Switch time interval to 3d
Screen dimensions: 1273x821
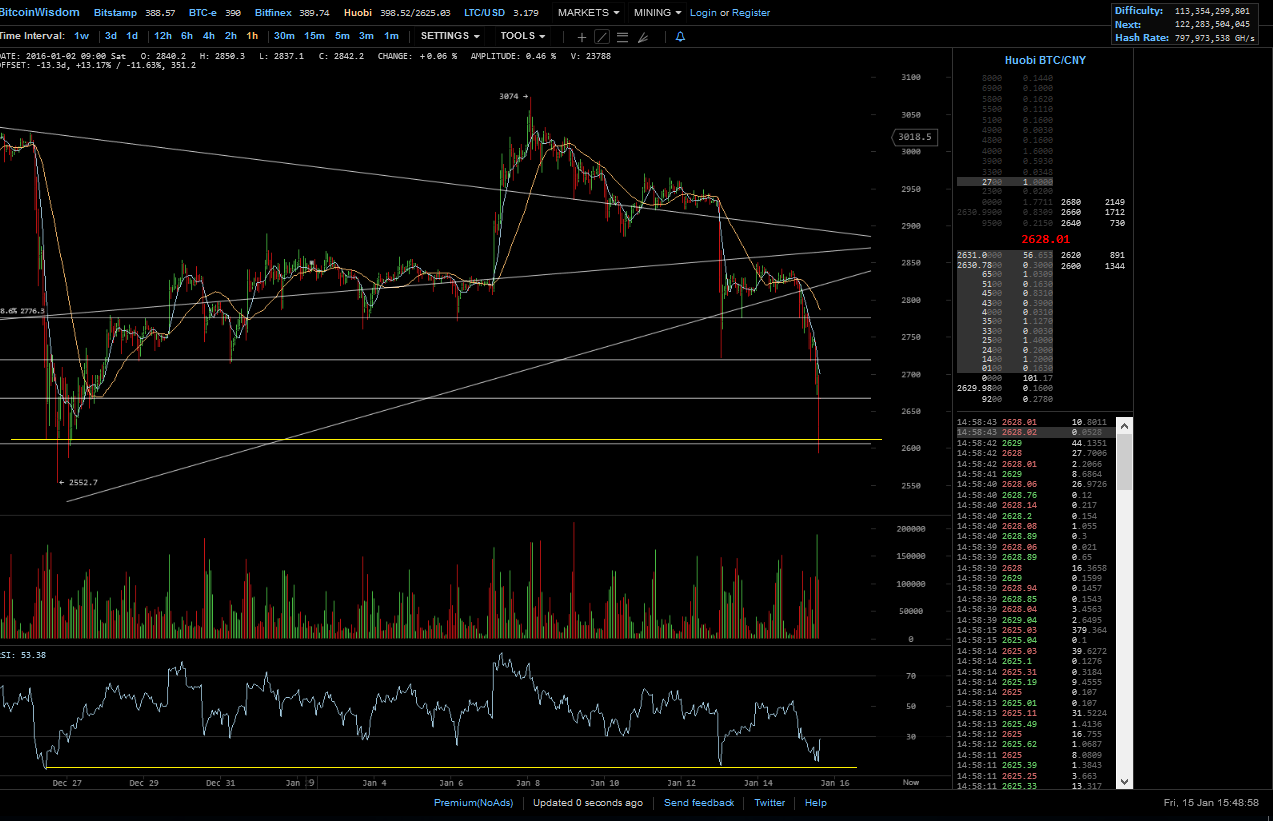(x=111, y=36)
